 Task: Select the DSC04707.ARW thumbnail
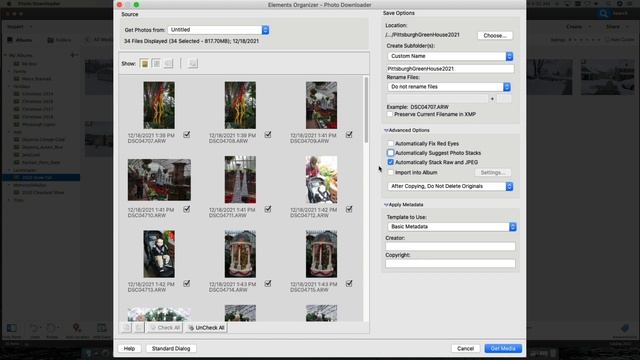click(x=159, y=105)
